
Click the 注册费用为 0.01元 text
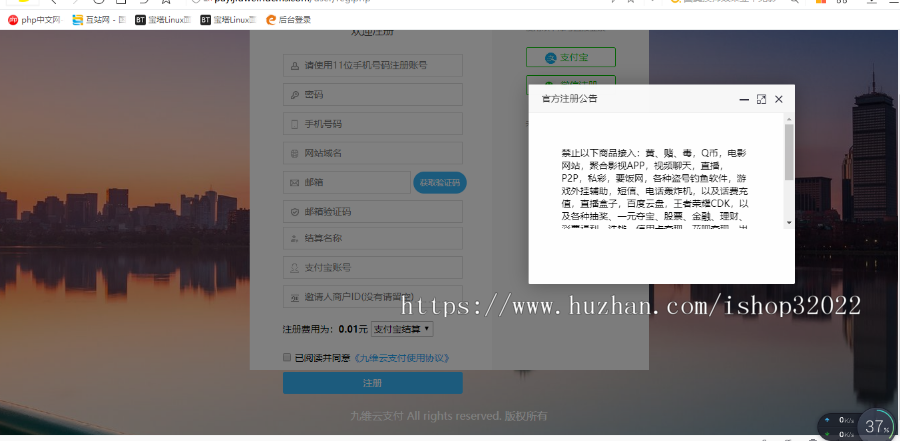pyautogui.click(x=325, y=330)
